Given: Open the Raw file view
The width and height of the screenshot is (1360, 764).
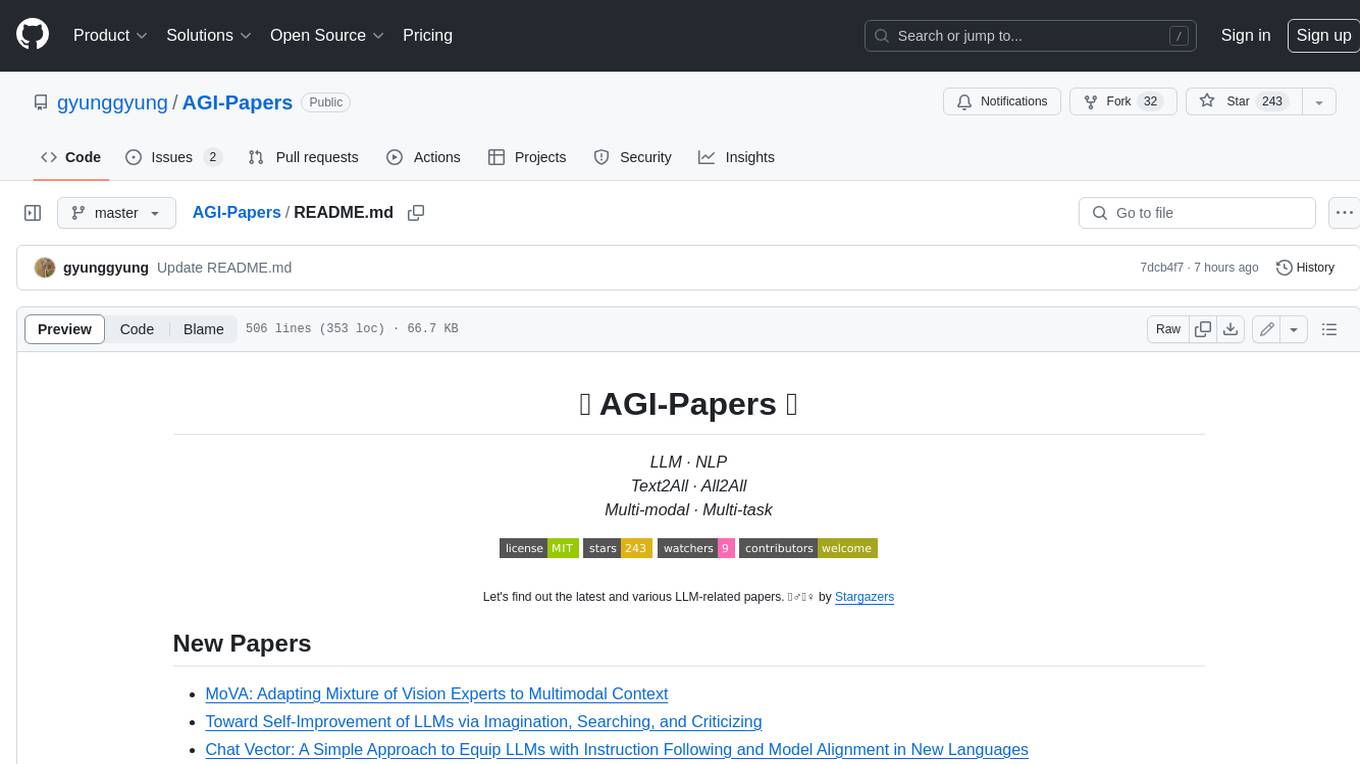Looking at the screenshot, I should (x=1168, y=329).
